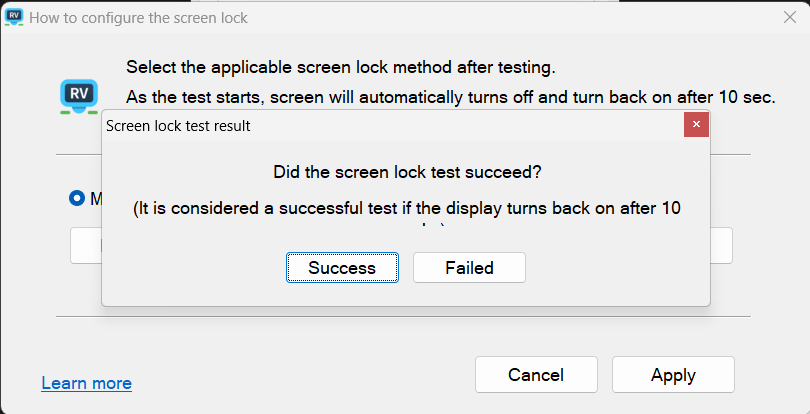Click the "It is considered a successful test" note

(407, 208)
